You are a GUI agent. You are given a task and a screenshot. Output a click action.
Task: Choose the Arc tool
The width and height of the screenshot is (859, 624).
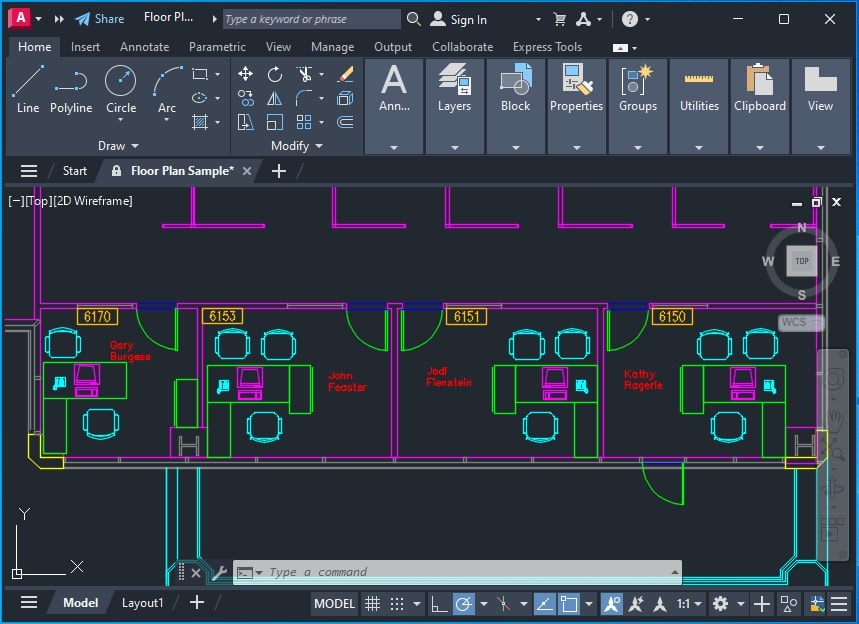coord(167,82)
